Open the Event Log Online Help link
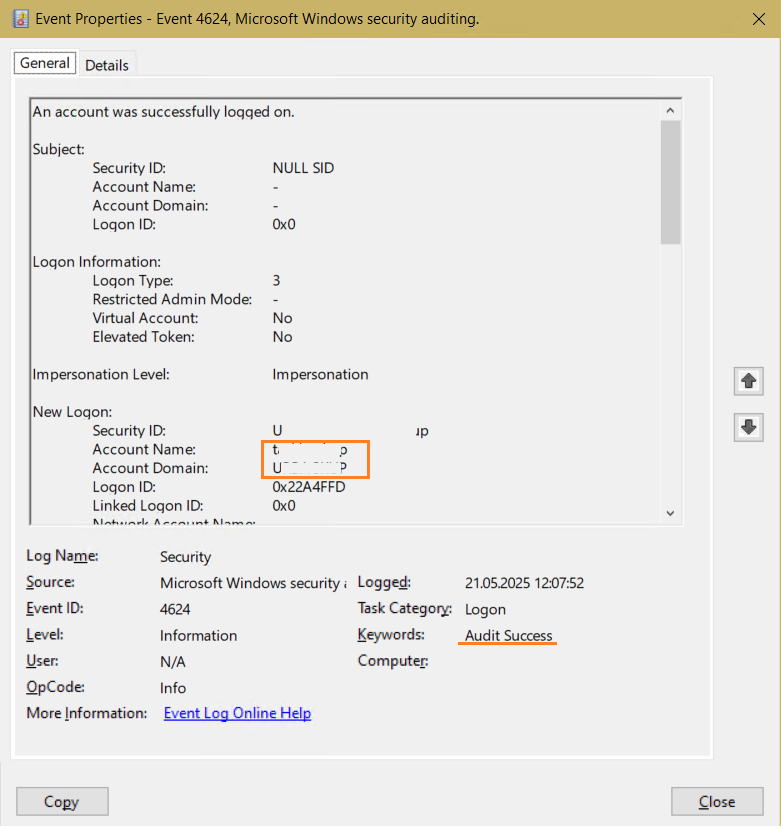 pos(237,713)
